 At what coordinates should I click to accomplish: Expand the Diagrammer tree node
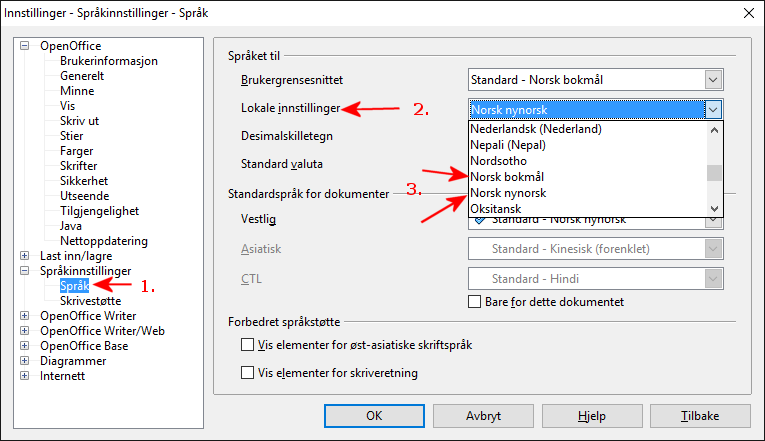24,361
